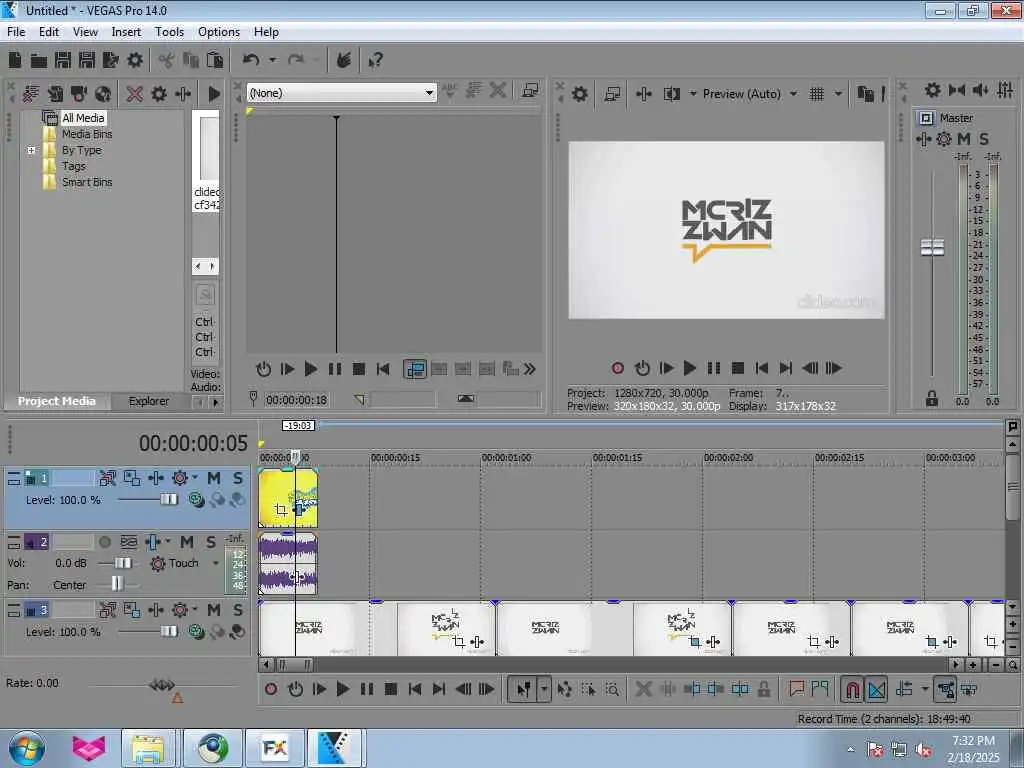Toggle Enable Snapping magnet button

pyautogui.click(x=852, y=689)
